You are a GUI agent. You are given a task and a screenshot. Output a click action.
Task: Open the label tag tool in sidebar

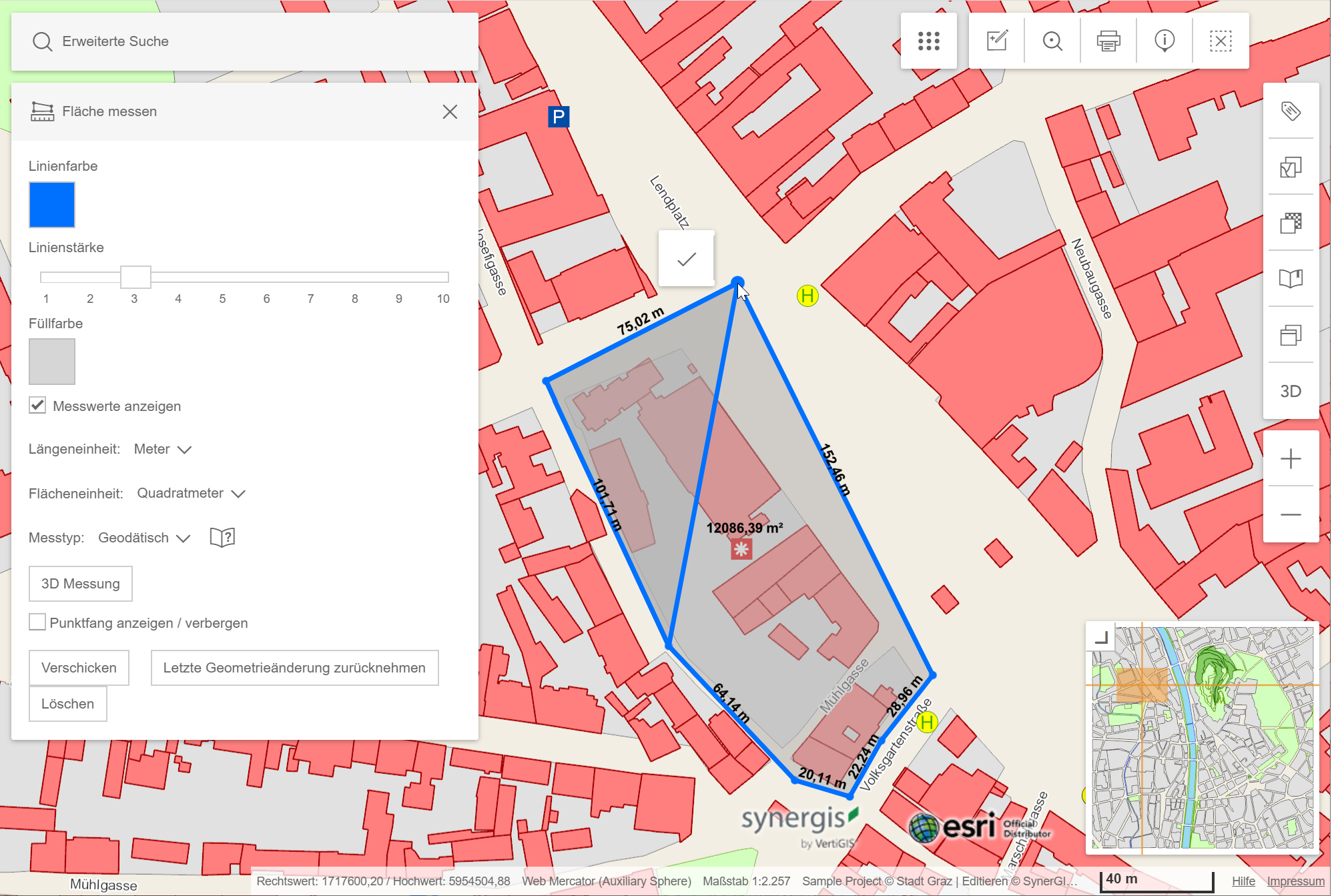click(x=1291, y=112)
